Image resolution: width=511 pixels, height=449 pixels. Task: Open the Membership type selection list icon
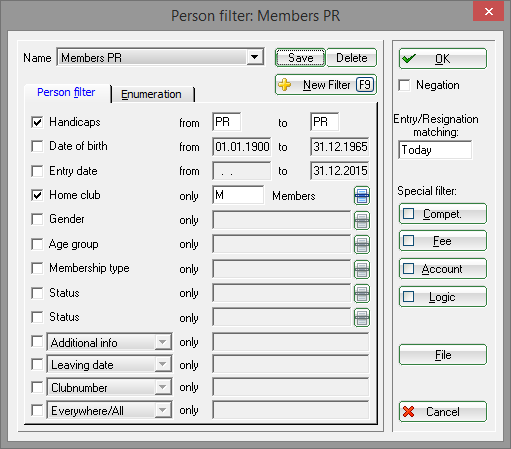pos(362,269)
